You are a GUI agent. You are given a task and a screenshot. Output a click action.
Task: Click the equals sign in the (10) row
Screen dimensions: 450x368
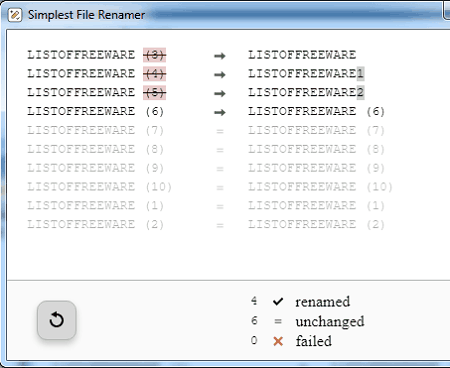[220, 188]
